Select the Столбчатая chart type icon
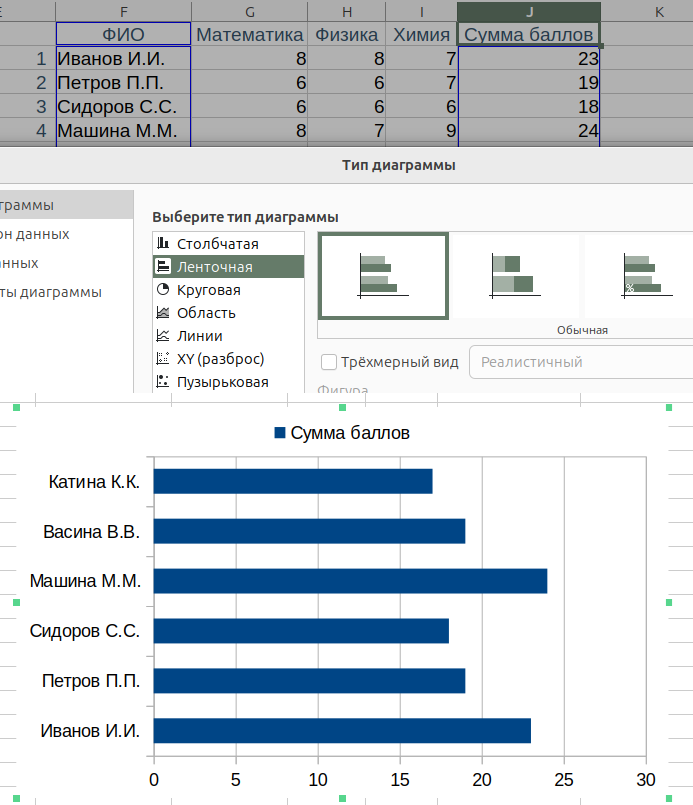The height and width of the screenshot is (805, 693). coord(163,244)
